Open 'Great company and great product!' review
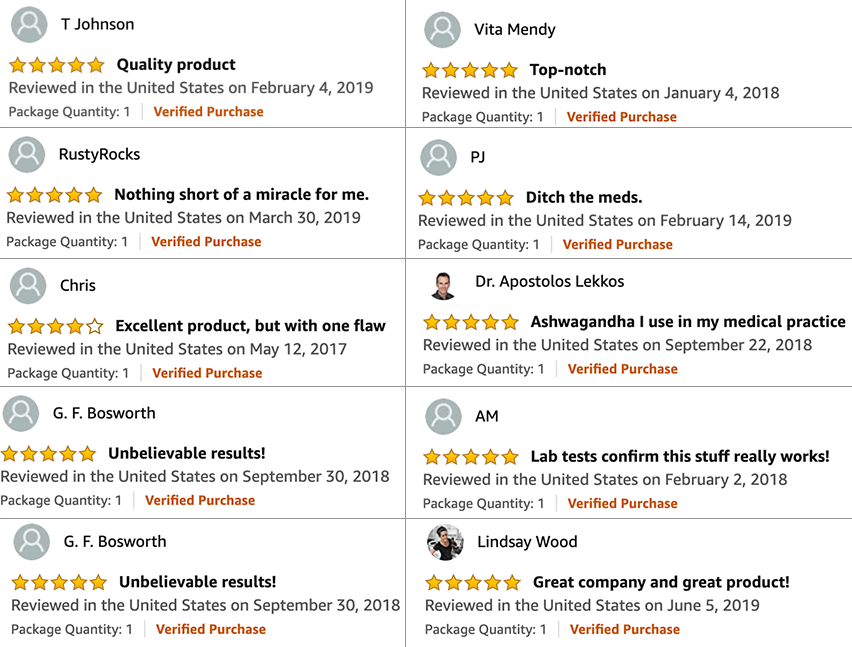The image size is (852, 647). tap(661, 582)
